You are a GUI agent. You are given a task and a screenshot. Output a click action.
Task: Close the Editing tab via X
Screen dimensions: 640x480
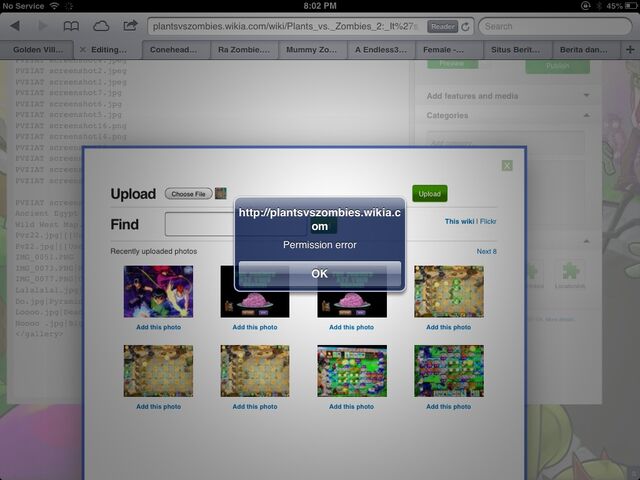point(83,49)
